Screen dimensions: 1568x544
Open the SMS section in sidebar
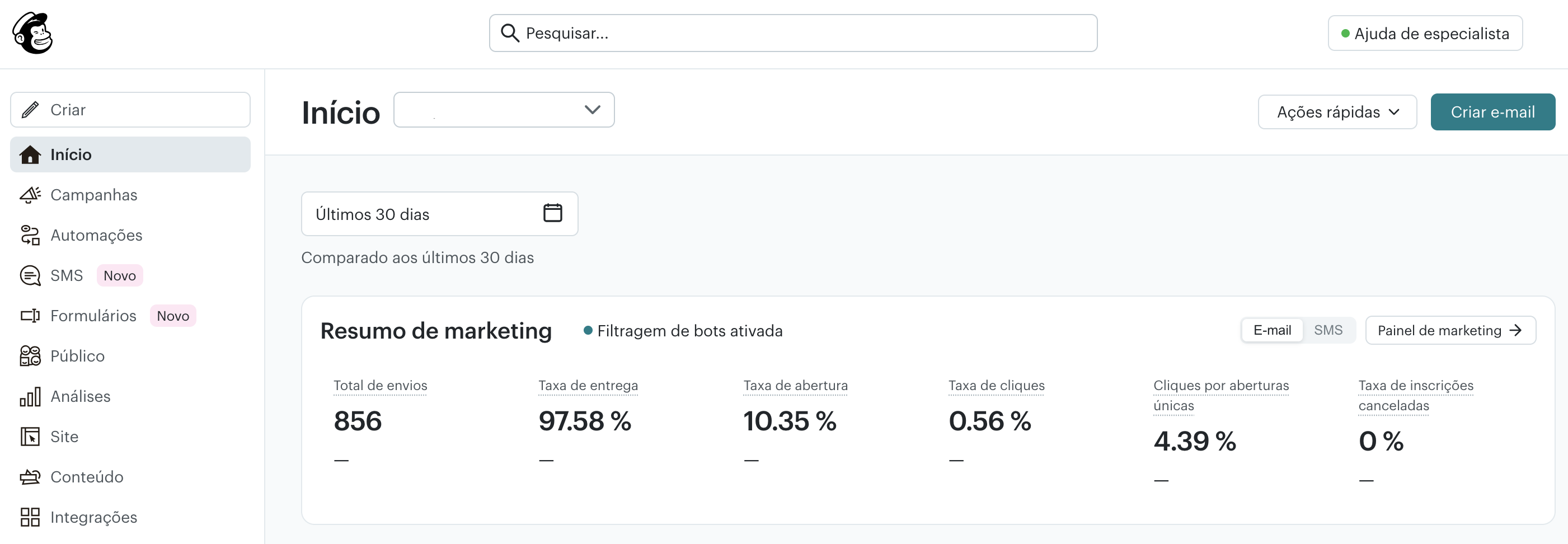(x=67, y=275)
